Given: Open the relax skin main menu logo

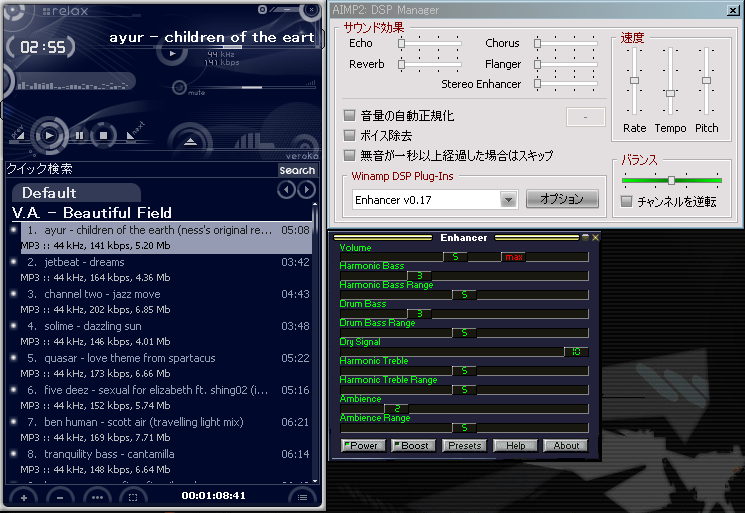Looking at the screenshot, I should [14, 10].
